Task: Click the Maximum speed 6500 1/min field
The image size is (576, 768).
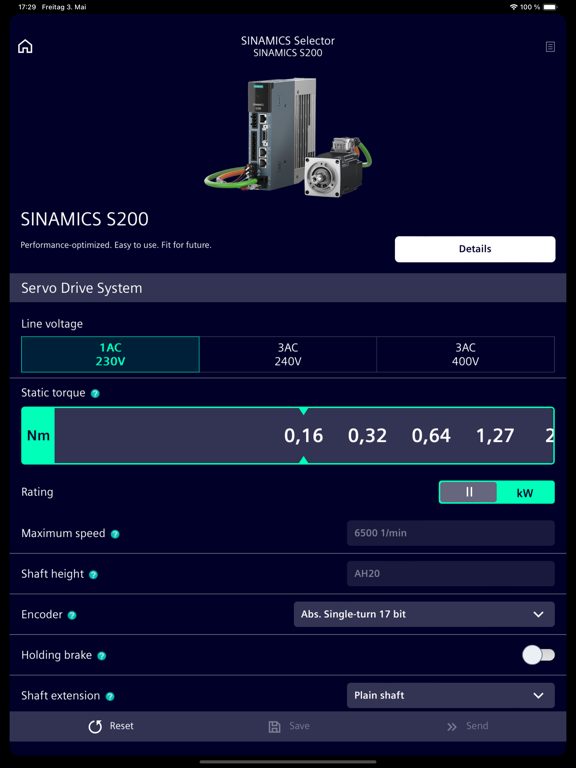Action: (451, 533)
